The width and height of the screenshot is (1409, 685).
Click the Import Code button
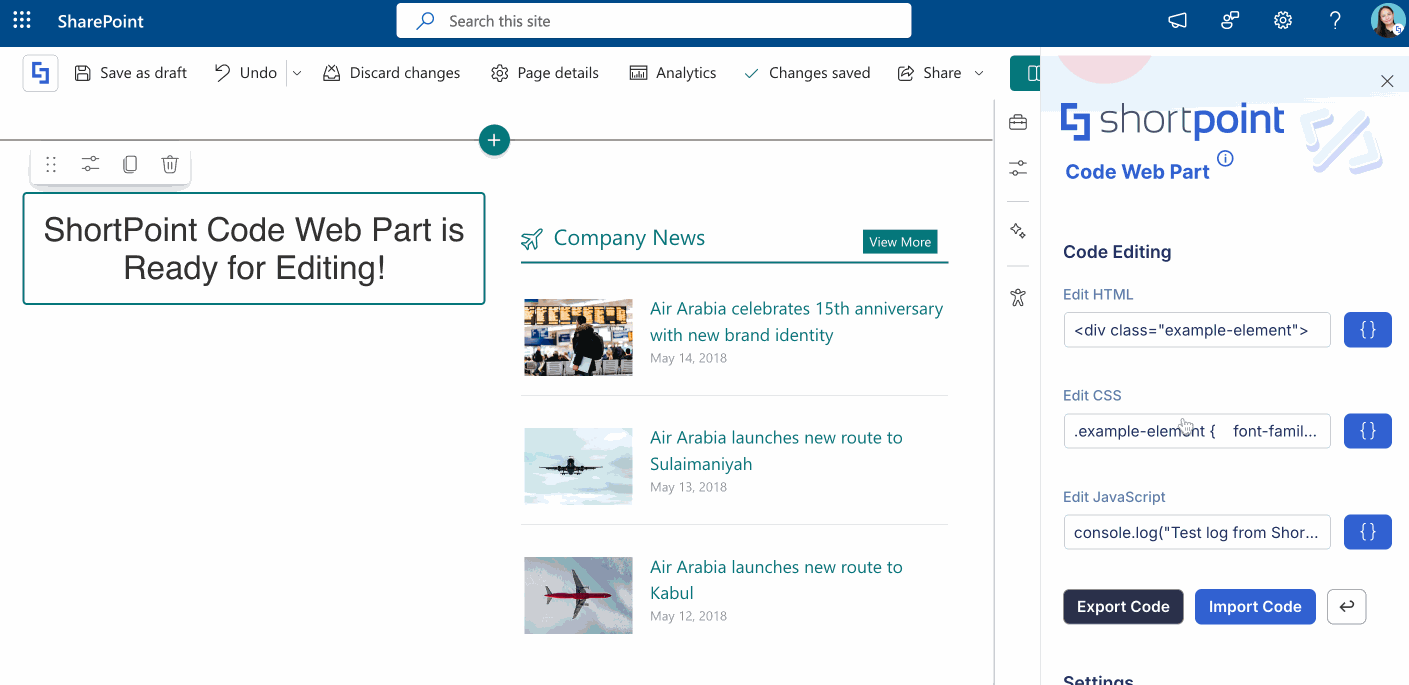pos(1255,607)
